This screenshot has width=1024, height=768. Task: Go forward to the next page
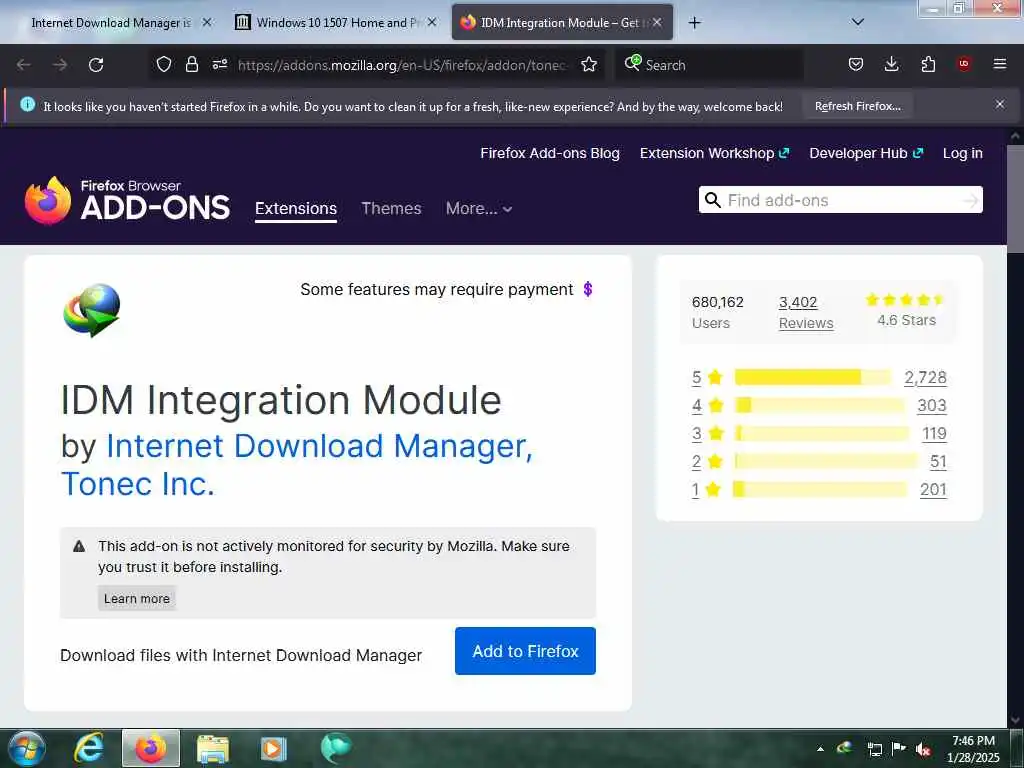tap(60, 65)
